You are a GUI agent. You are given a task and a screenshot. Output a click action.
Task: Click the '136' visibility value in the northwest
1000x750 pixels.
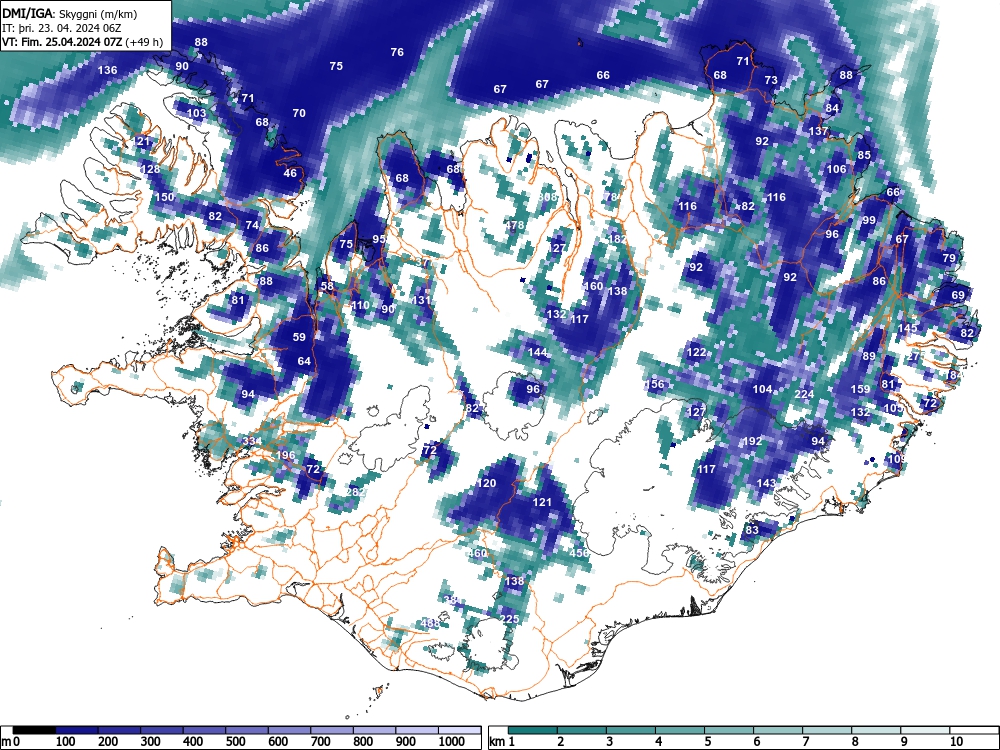(x=107, y=70)
